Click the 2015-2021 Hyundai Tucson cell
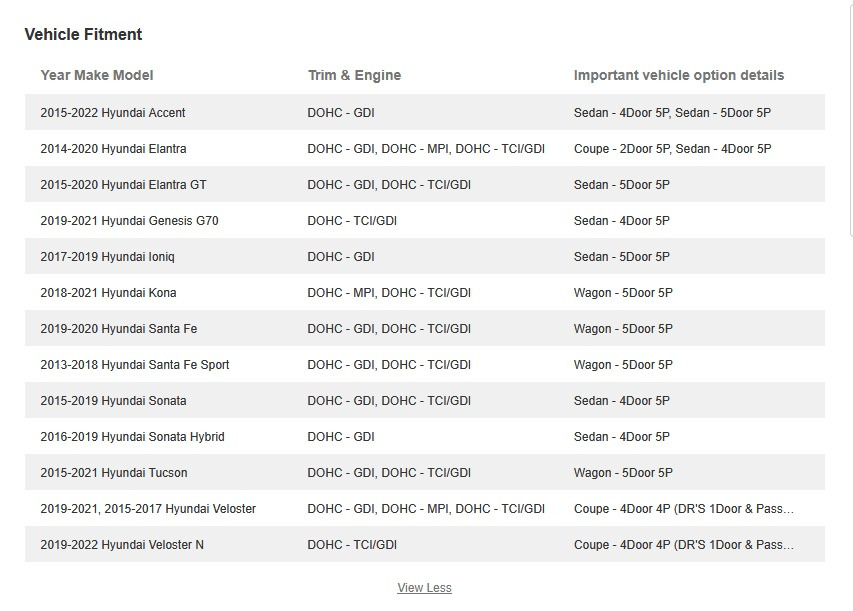 tap(114, 473)
